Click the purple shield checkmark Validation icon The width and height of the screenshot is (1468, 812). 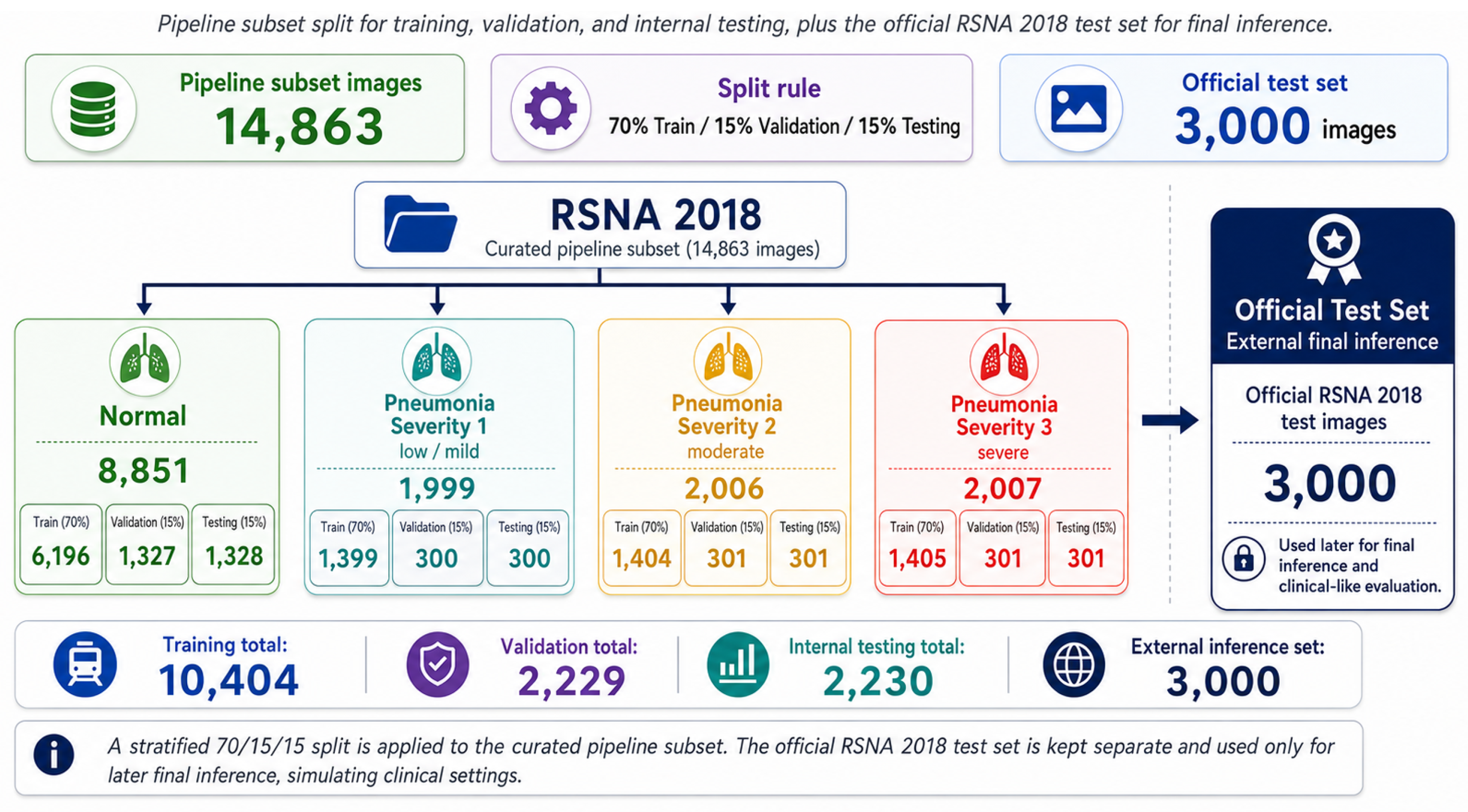point(437,664)
